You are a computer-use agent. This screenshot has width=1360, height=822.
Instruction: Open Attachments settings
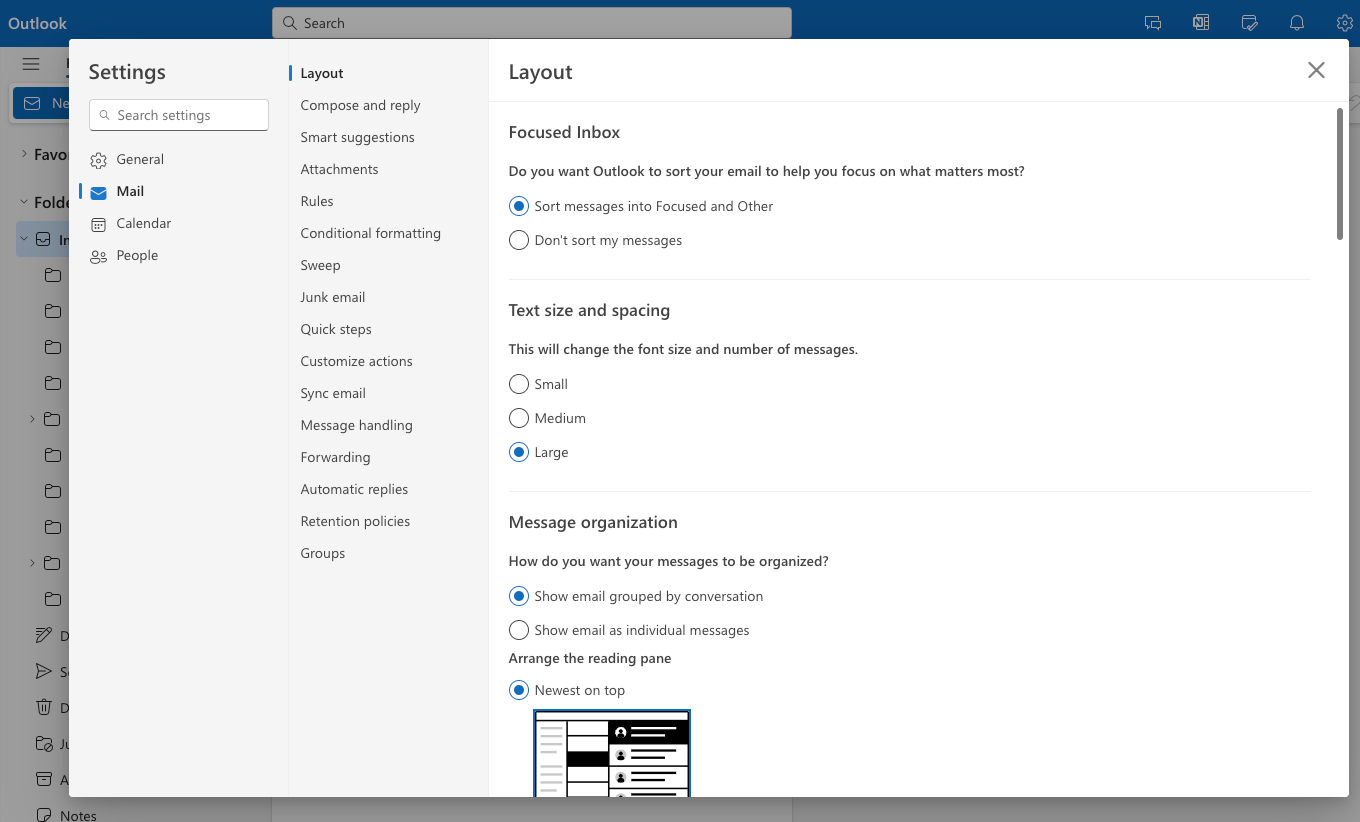tap(339, 169)
